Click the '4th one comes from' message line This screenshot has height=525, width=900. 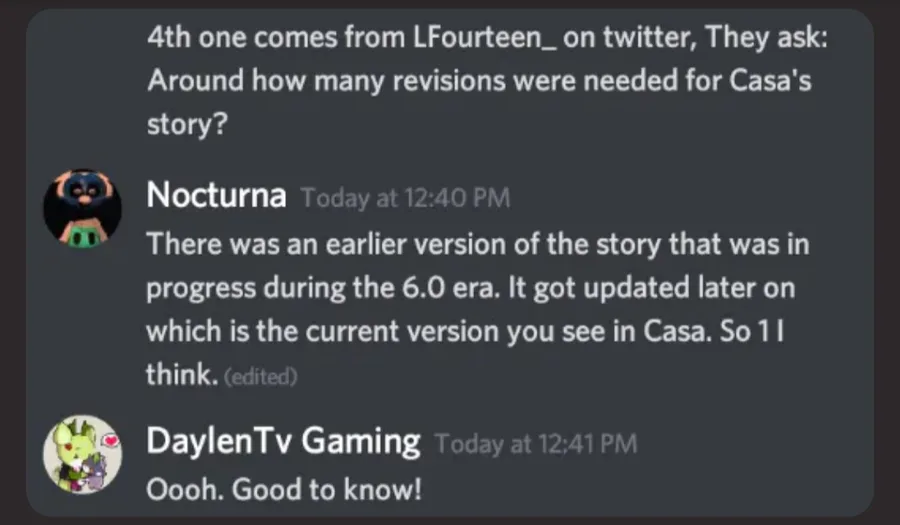click(487, 38)
